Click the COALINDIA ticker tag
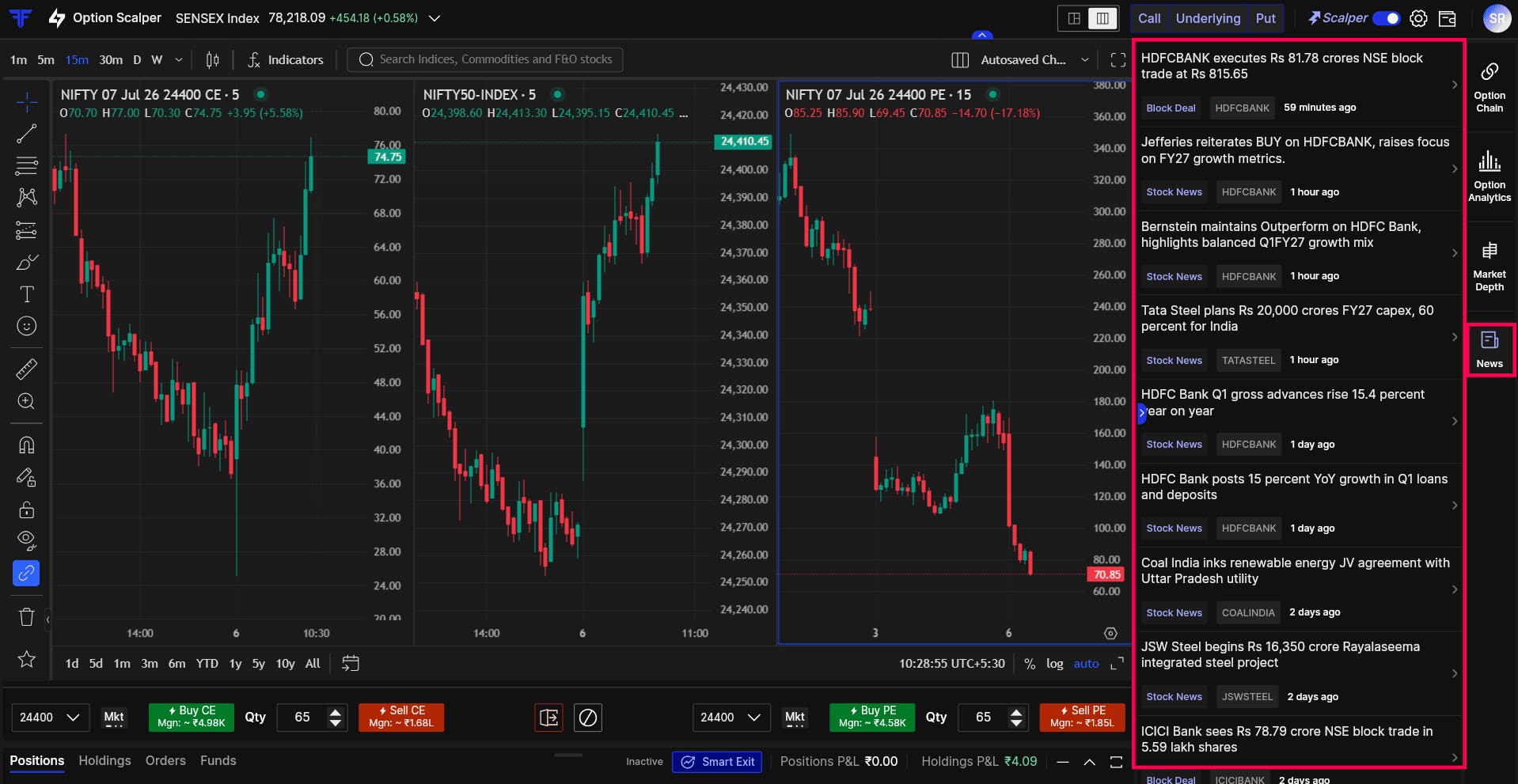Screen dimensions: 1518x784 (1248, 612)
